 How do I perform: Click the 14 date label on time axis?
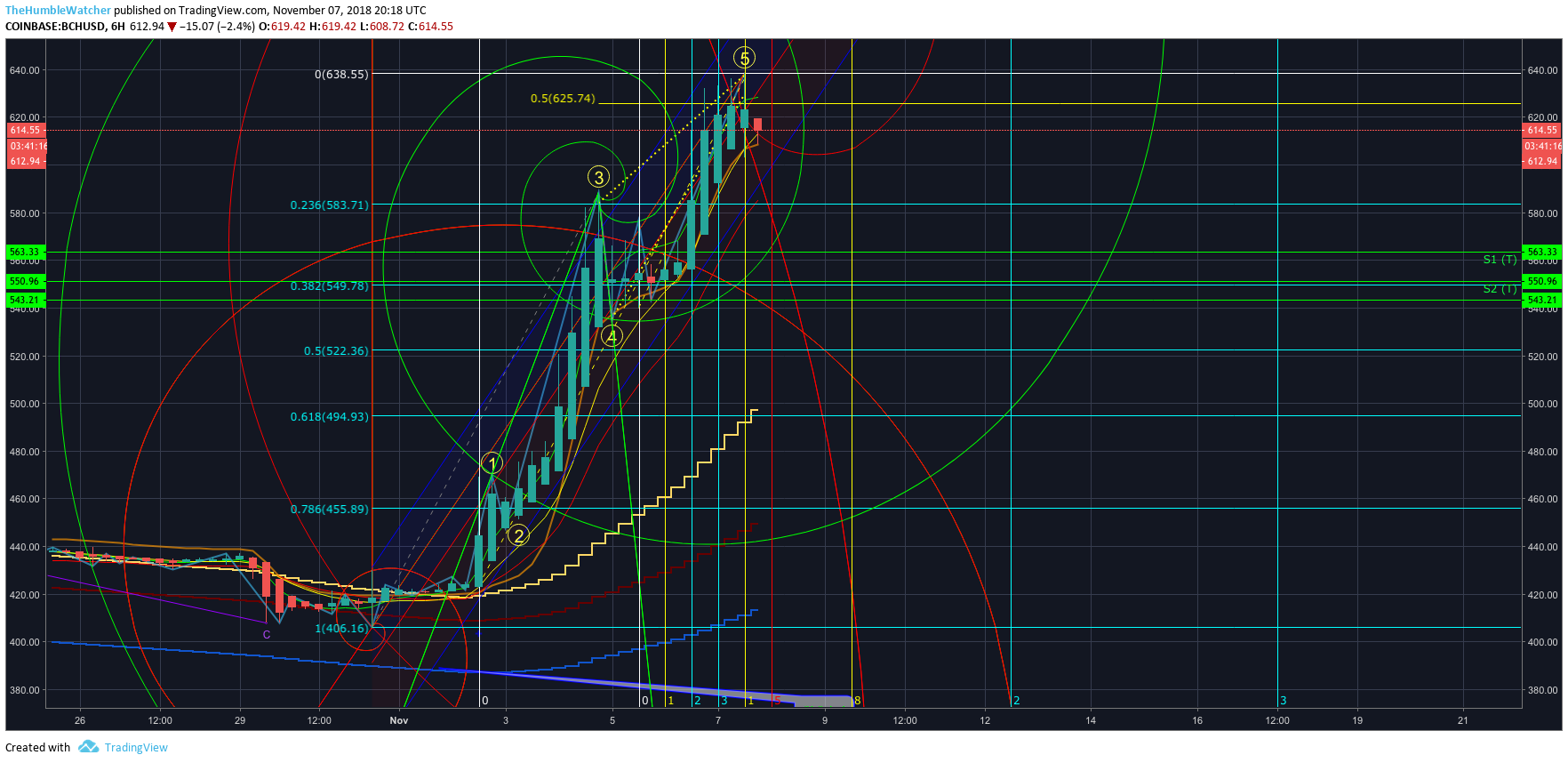pyautogui.click(x=1091, y=720)
